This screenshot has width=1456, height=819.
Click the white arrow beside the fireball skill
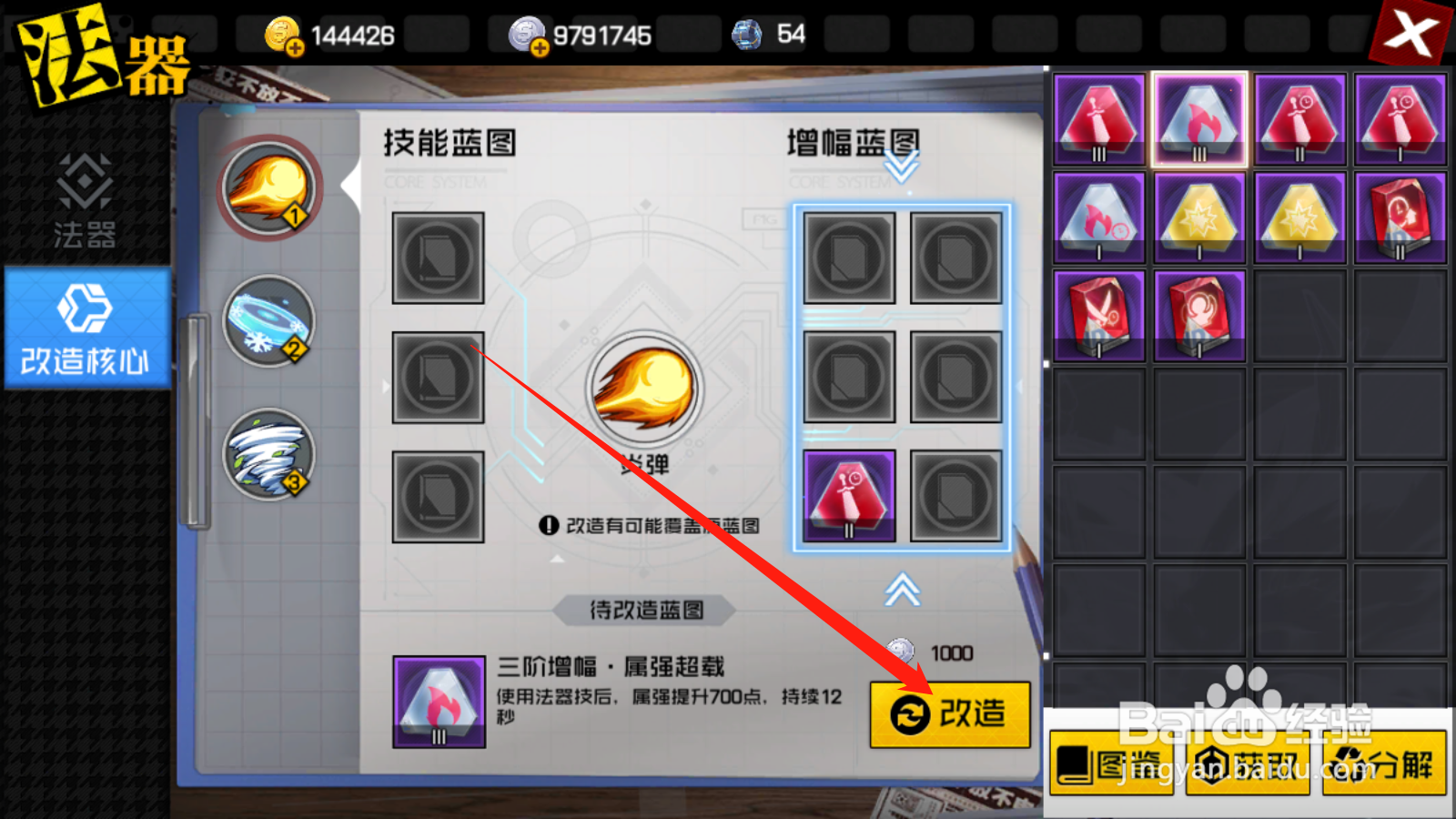[350, 186]
